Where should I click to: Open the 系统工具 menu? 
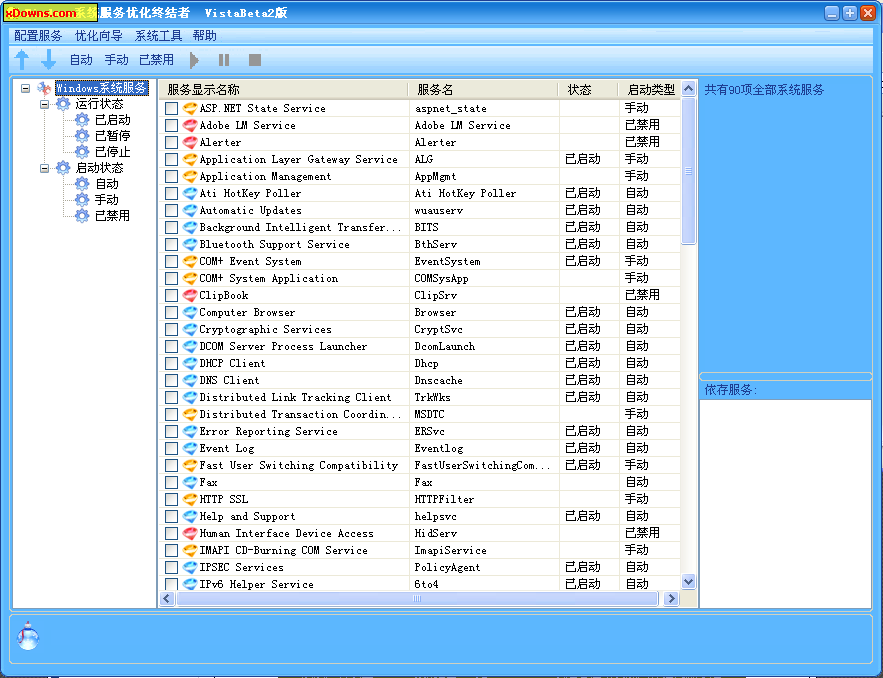pyautogui.click(x=158, y=35)
